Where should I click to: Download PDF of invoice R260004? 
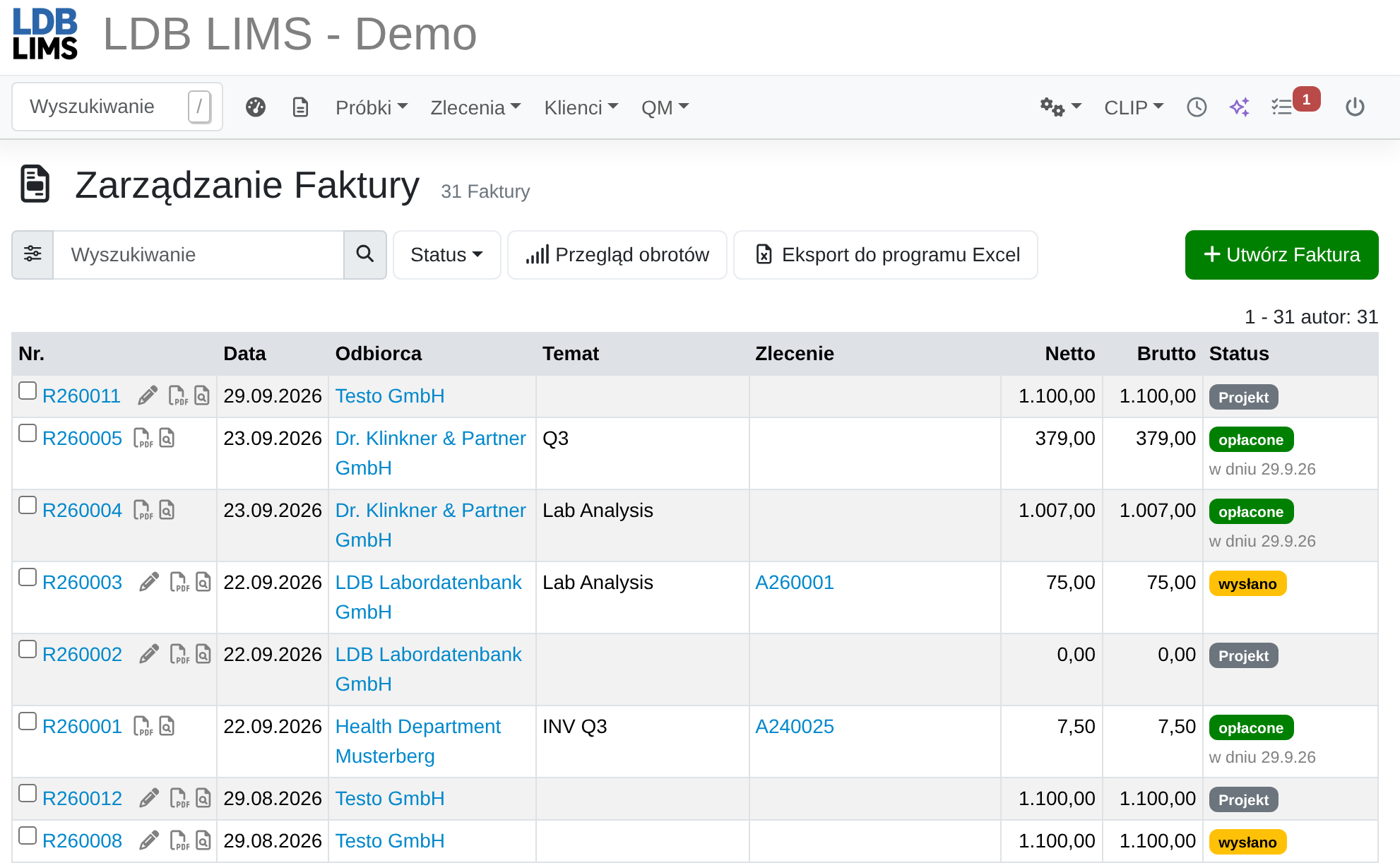pos(143,510)
